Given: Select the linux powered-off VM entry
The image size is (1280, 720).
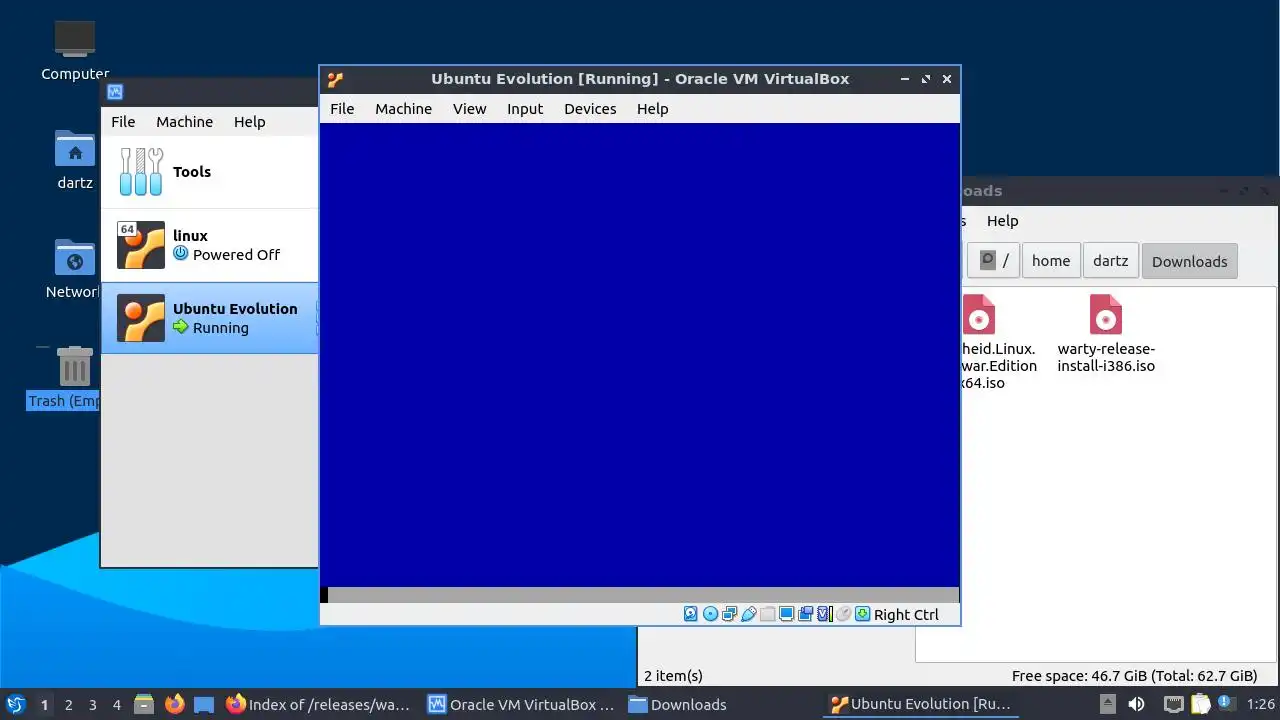Looking at the screenshot, I should [210, 245].
